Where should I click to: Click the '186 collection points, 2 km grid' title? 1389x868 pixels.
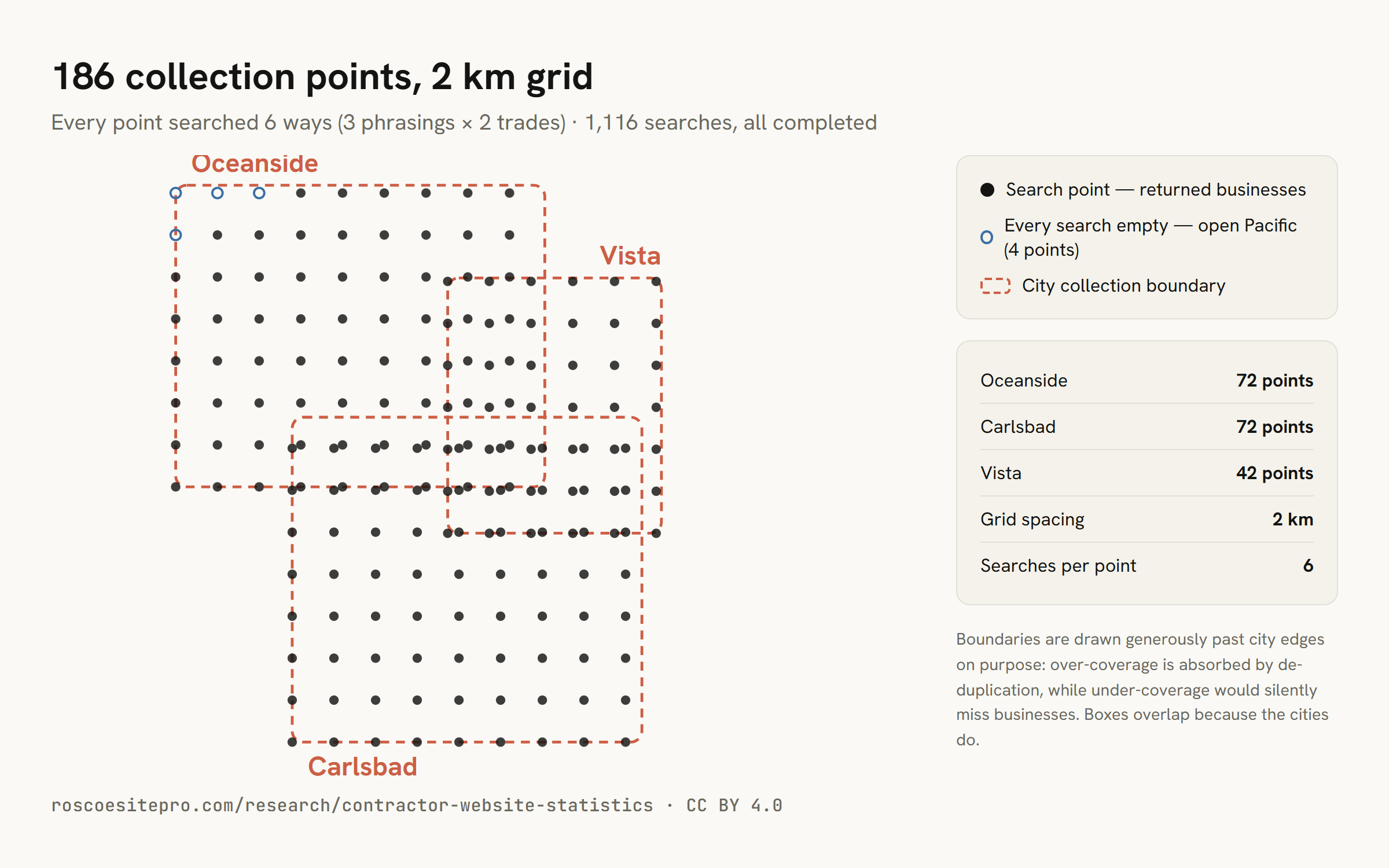coord(323,76)
